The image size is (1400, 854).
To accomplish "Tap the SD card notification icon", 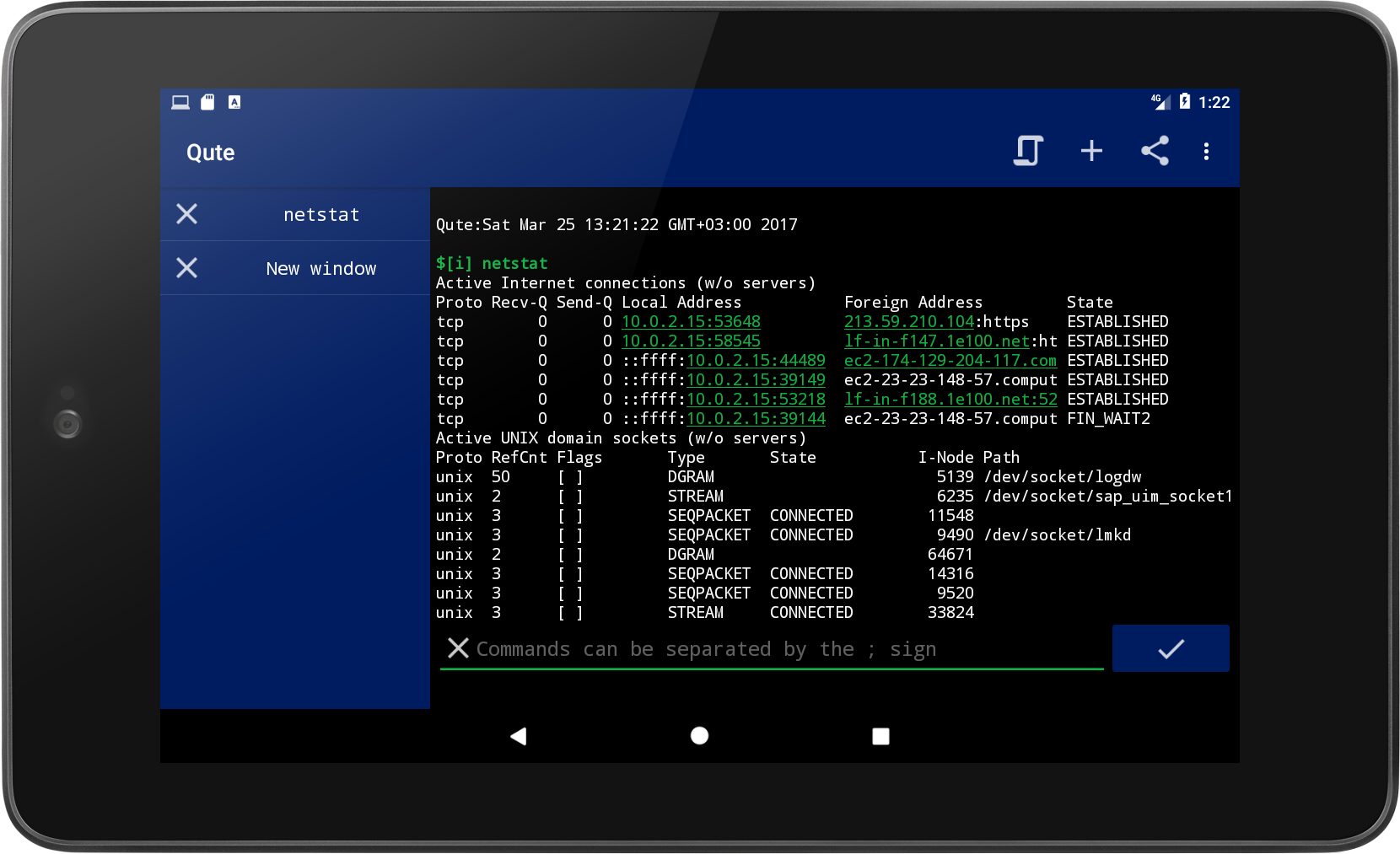I will [207, 101].
